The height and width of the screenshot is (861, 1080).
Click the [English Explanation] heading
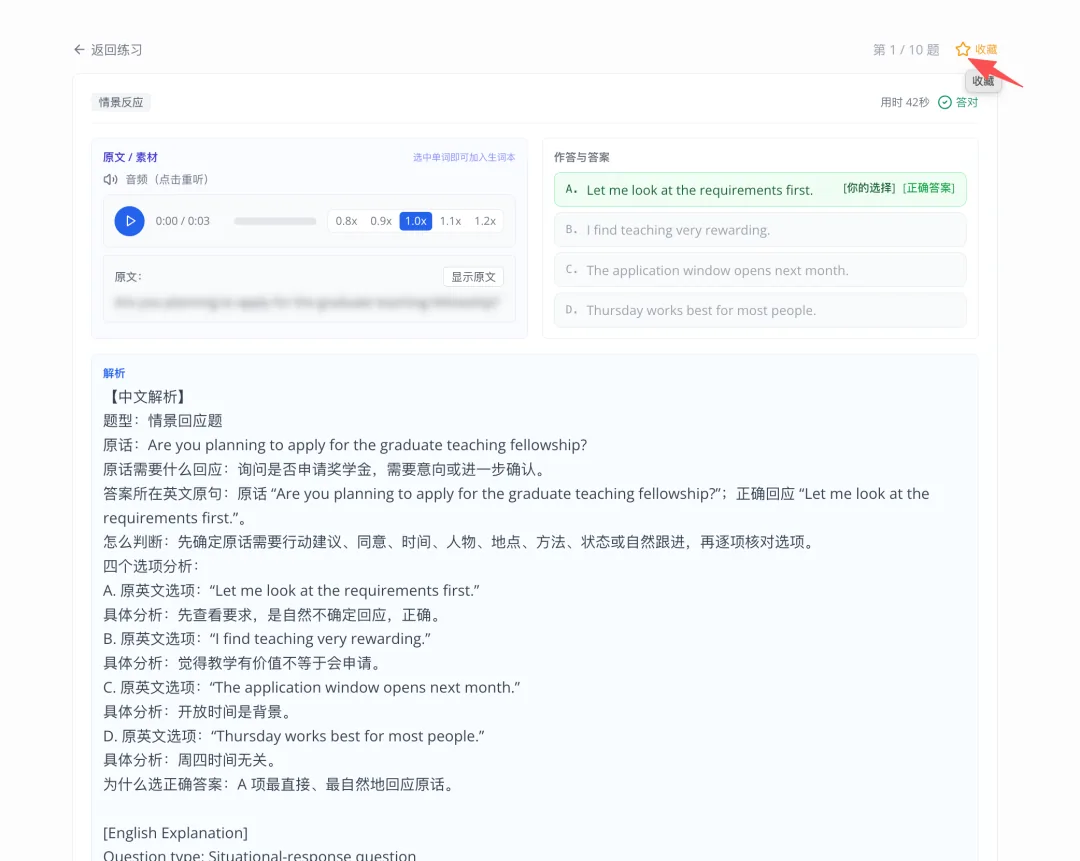click(176, 833)
